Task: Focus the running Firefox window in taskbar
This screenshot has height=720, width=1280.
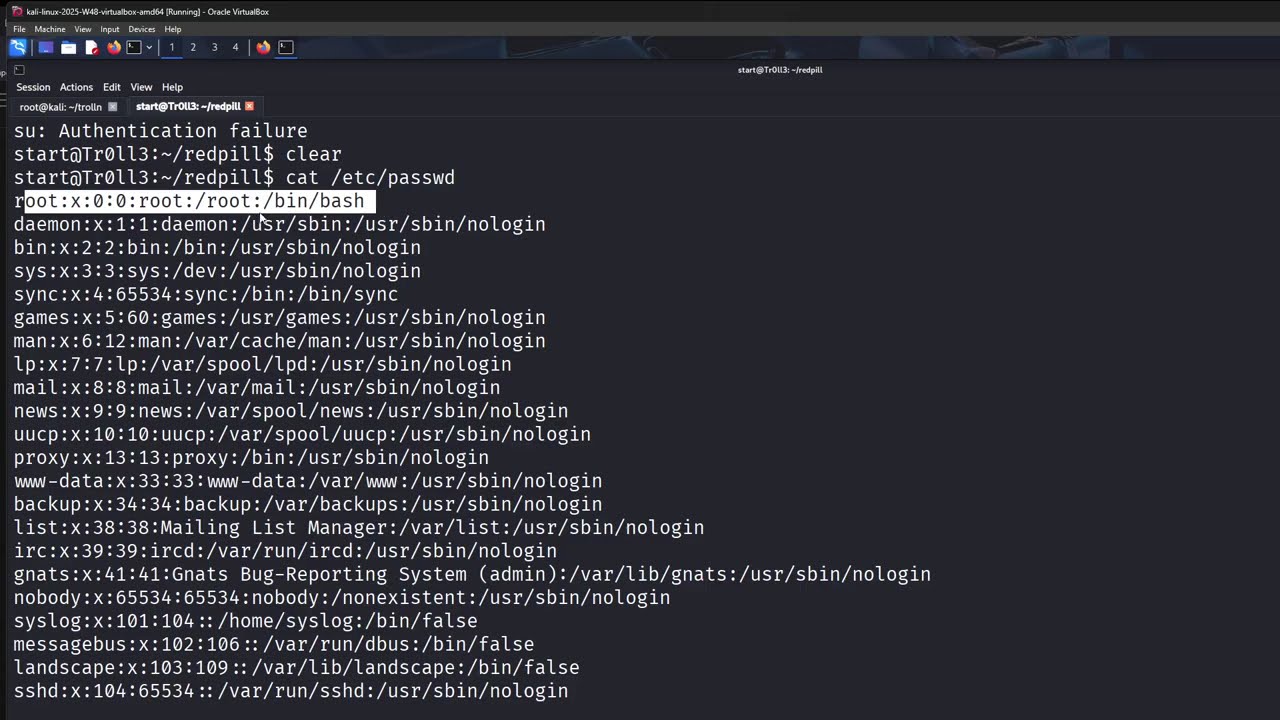Action: tap(263, 47)
